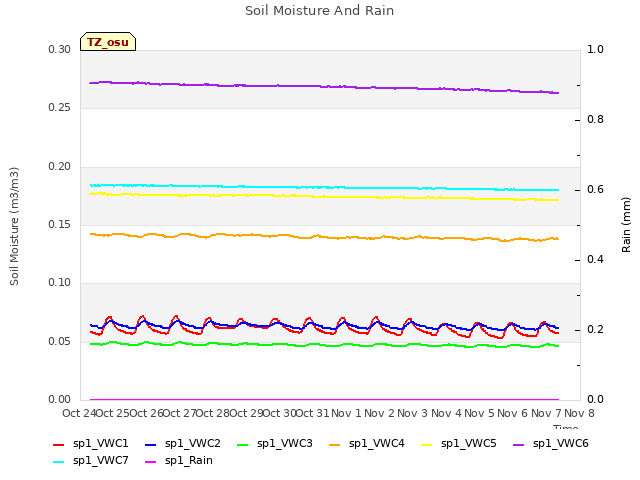Viewport: 640px width, 480px height.
Task: Select the sp1_VWC7 legend label
Action: [100, 461]
